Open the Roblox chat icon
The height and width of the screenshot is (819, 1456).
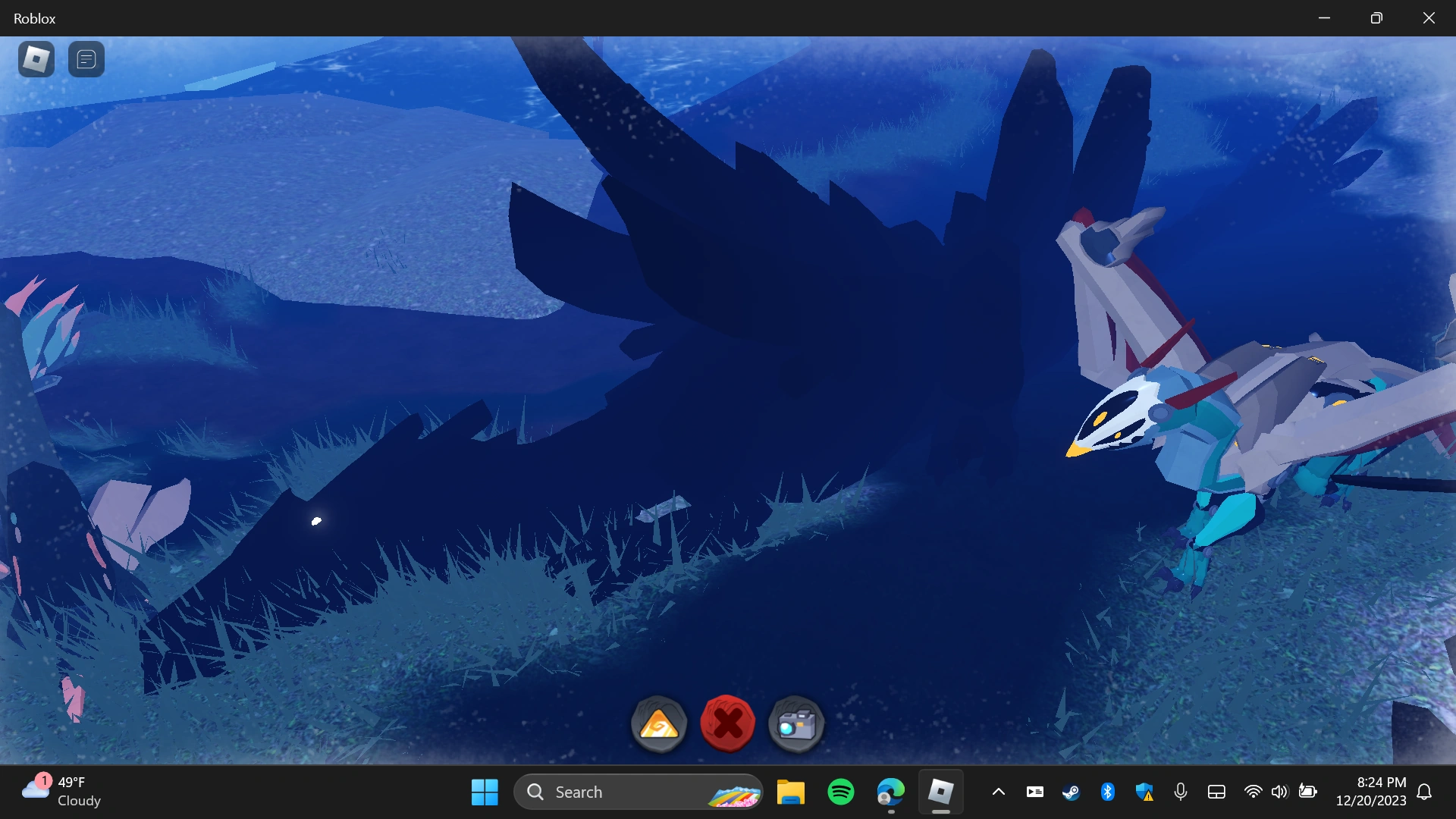(86, 59)
